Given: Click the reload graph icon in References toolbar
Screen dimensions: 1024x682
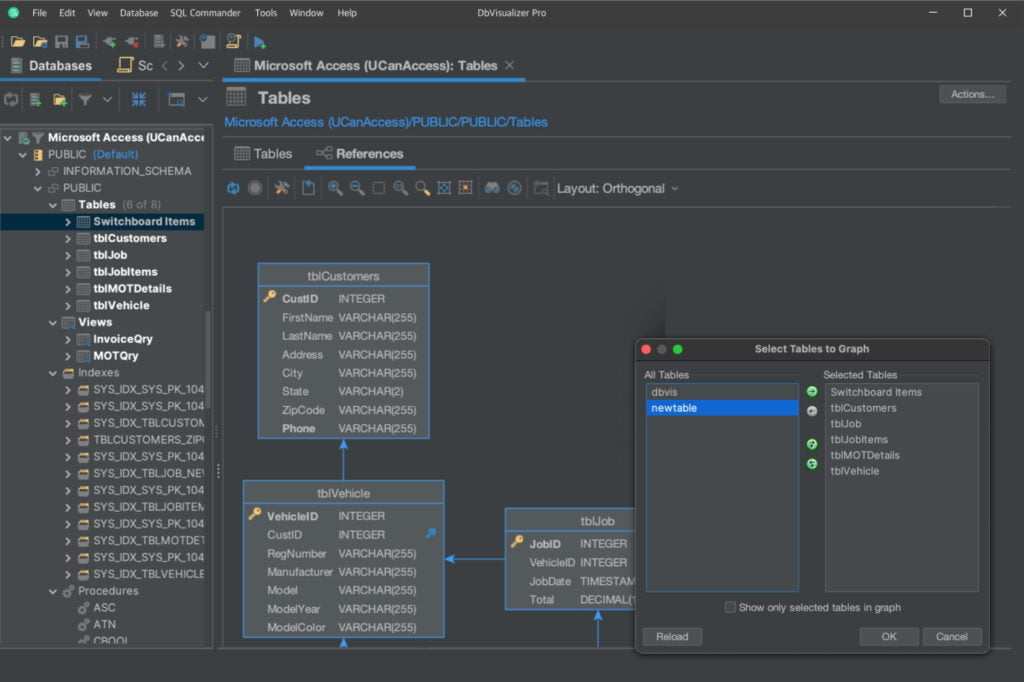Looking at the screenshot, I should click(233, 188).
